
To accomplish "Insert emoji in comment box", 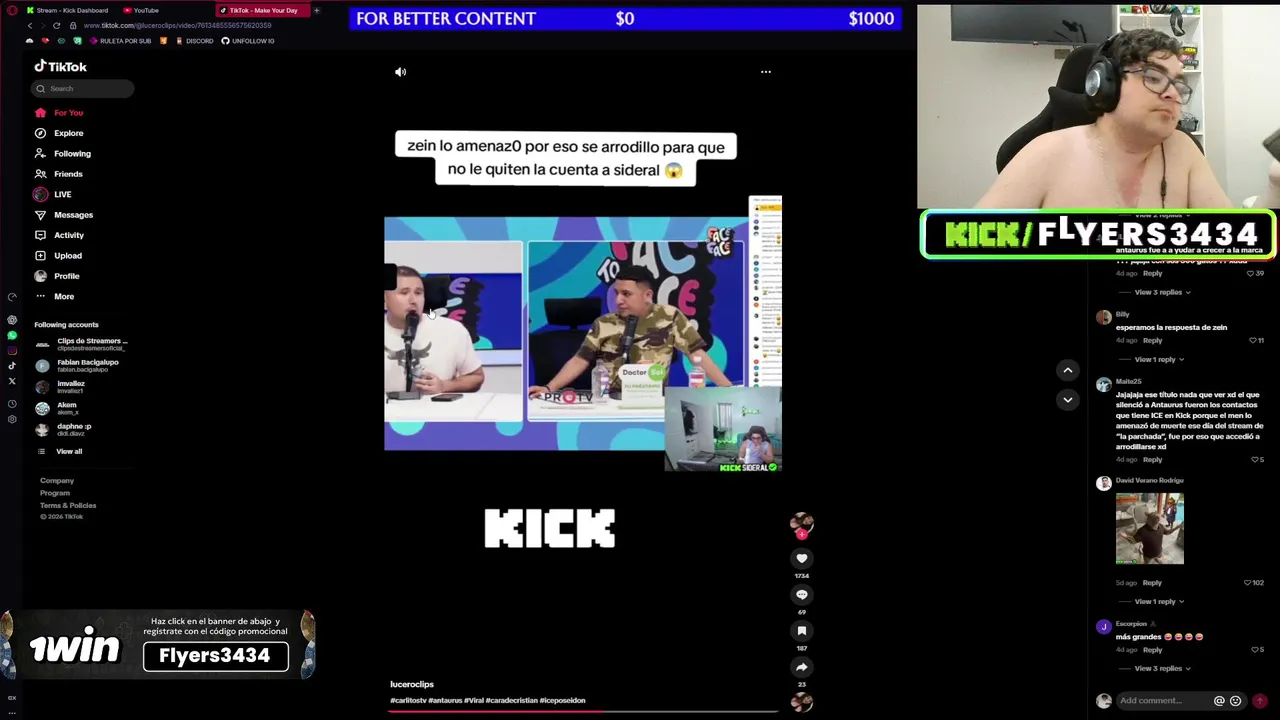I will (1236, 701).
